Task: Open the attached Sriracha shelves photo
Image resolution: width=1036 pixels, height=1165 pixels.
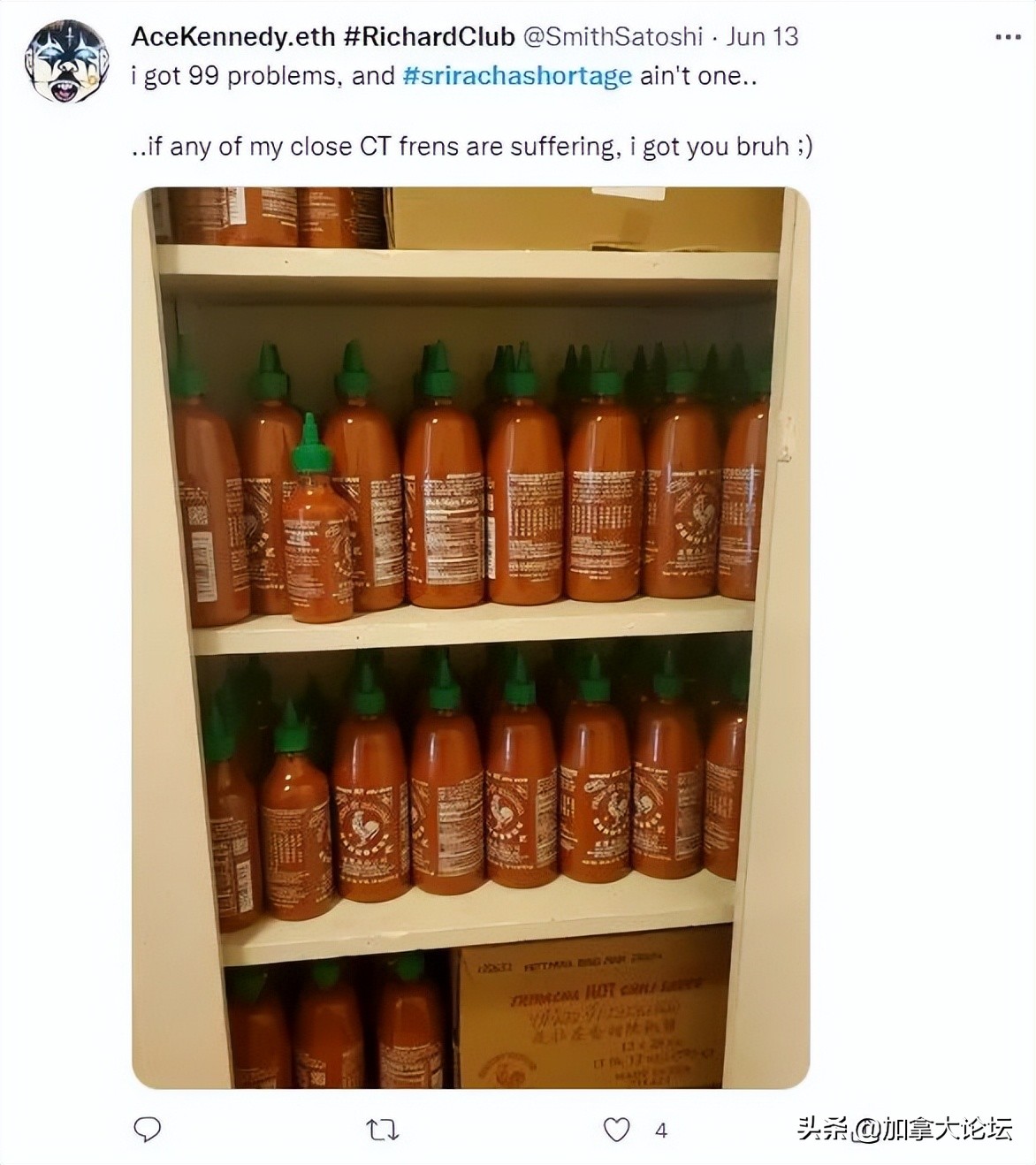Action: [470, 637]
